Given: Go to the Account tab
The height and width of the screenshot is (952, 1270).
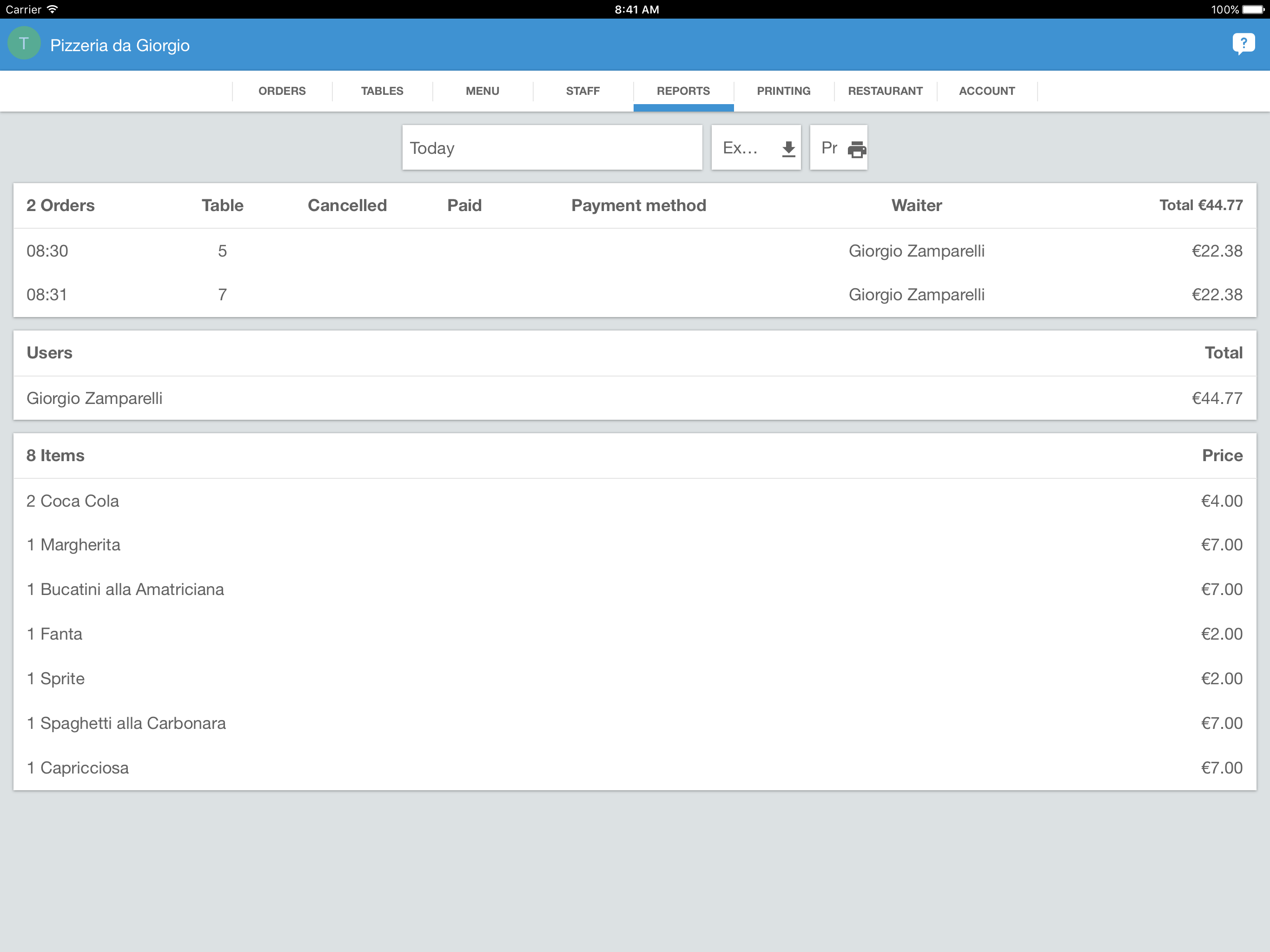Looking at the screenshot, I should click(986, 91).
